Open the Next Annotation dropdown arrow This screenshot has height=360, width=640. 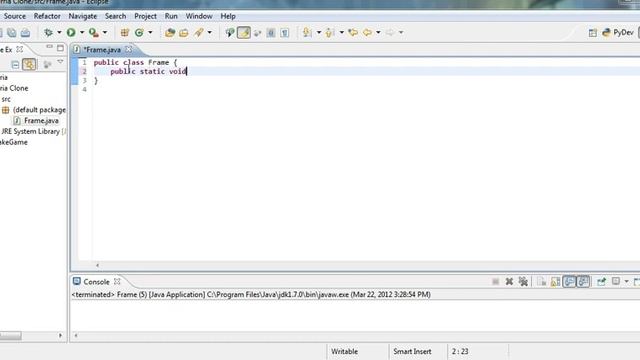[x=319, y=32]
